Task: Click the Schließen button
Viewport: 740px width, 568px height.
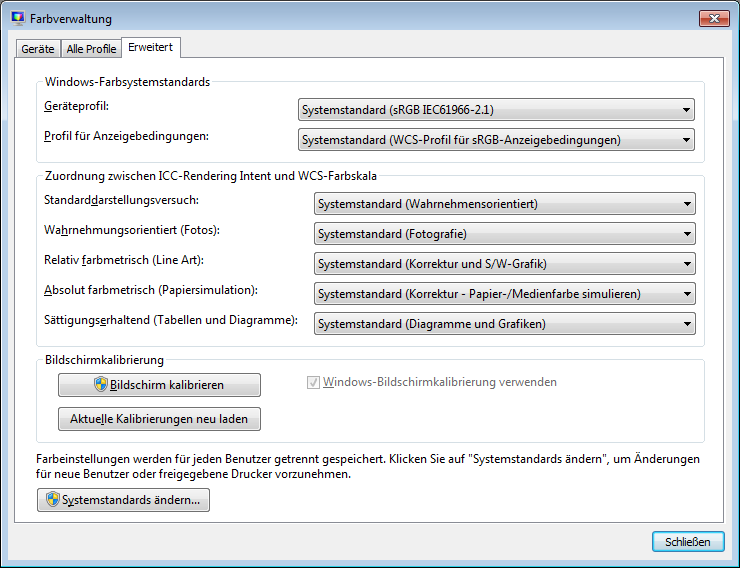Action: [688, 542]
